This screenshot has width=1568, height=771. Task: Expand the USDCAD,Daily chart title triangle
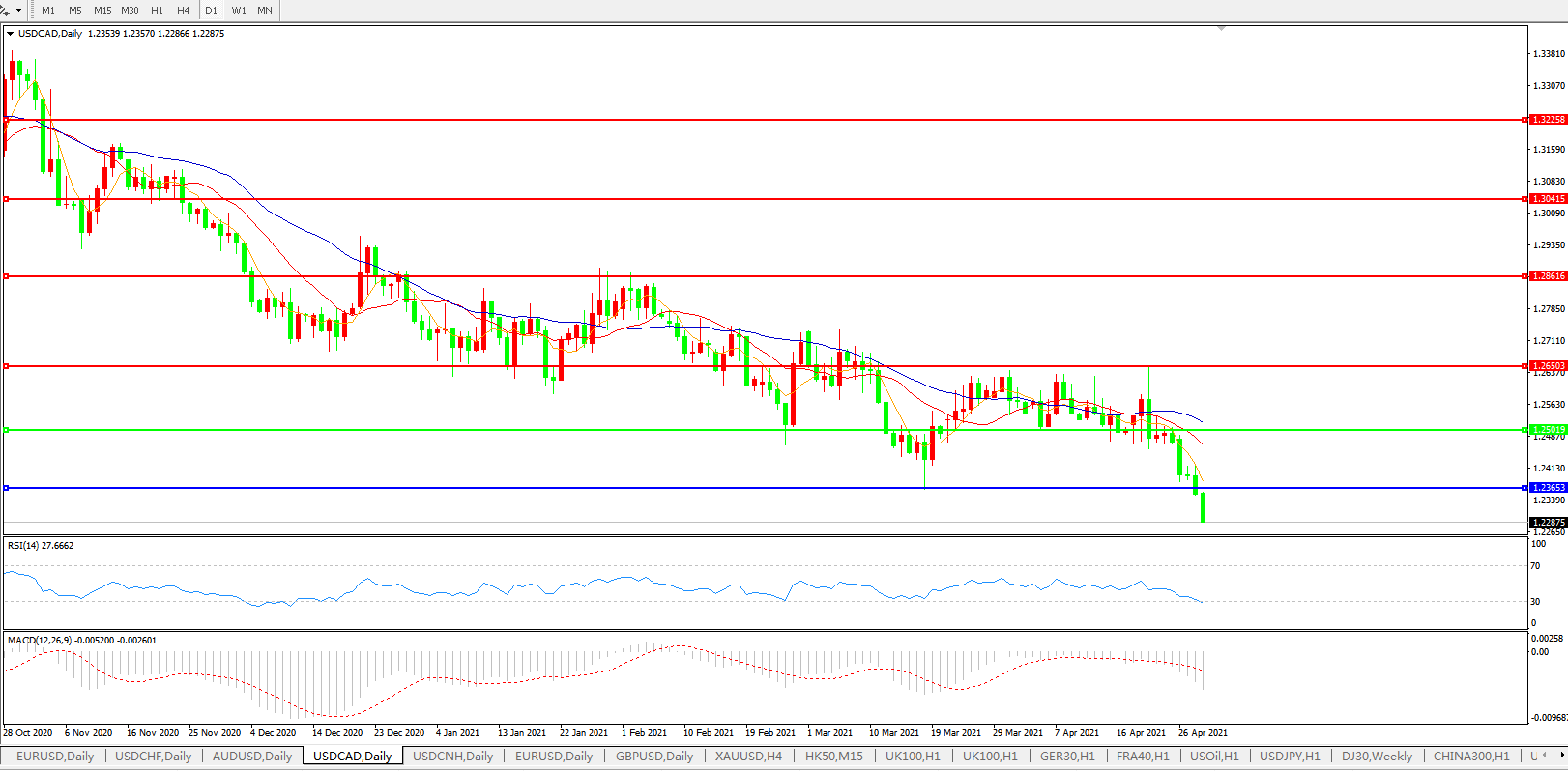click(10, 34)
